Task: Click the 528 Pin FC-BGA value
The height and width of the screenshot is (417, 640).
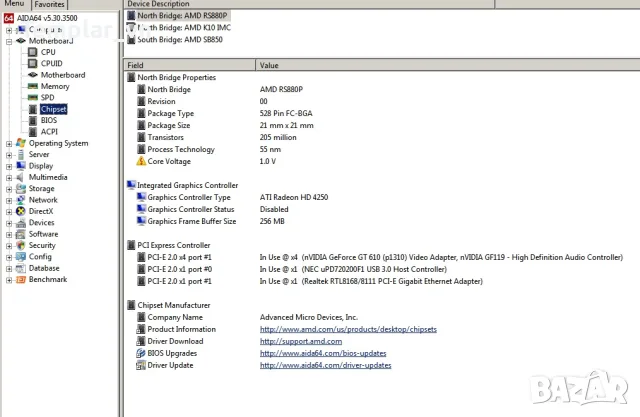Action: pyautogui.click(x=286, y=113)
